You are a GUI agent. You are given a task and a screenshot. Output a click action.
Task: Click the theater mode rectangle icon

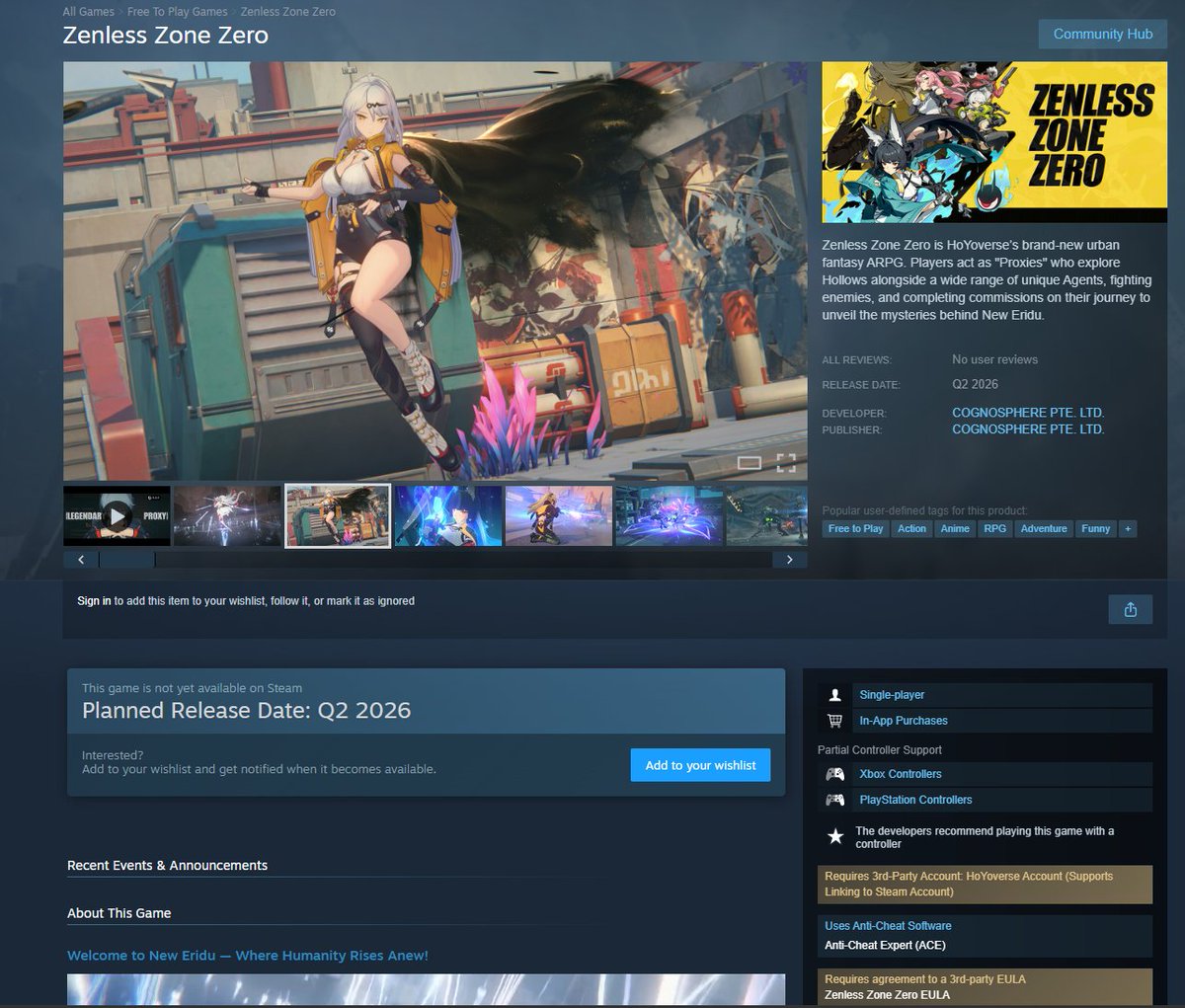pyautogui.click(x=750, y=463)
